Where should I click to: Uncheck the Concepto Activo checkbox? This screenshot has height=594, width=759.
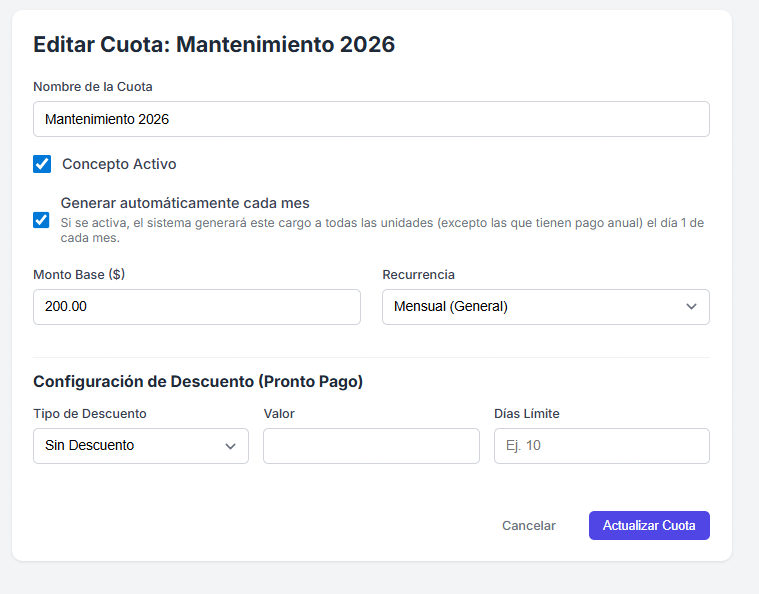pyautogui.click(x=42, y=164)
